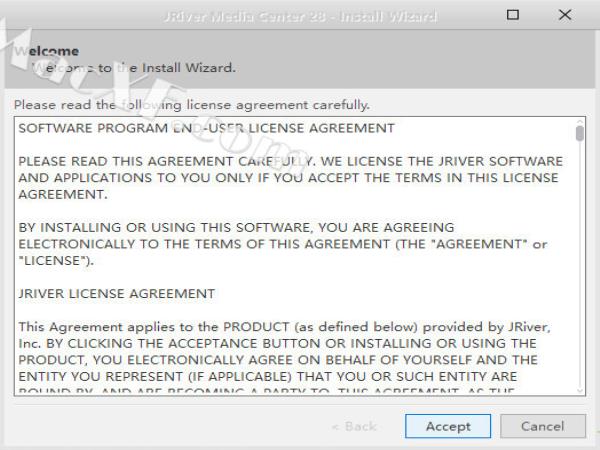Click "BY INSTALLING OR USING THIS SOFTWARE" line

click(236, 227)
